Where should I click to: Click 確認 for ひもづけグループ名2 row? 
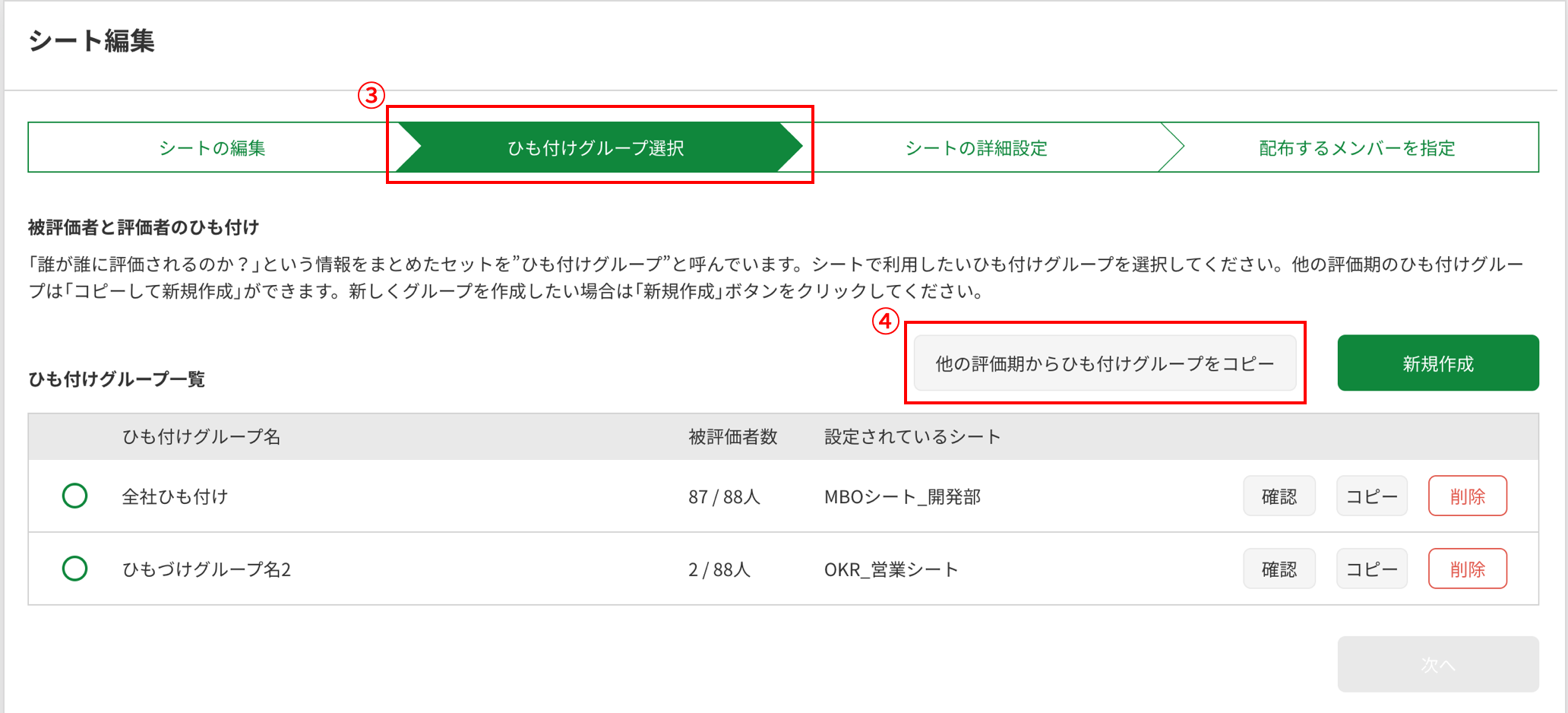1279,569
